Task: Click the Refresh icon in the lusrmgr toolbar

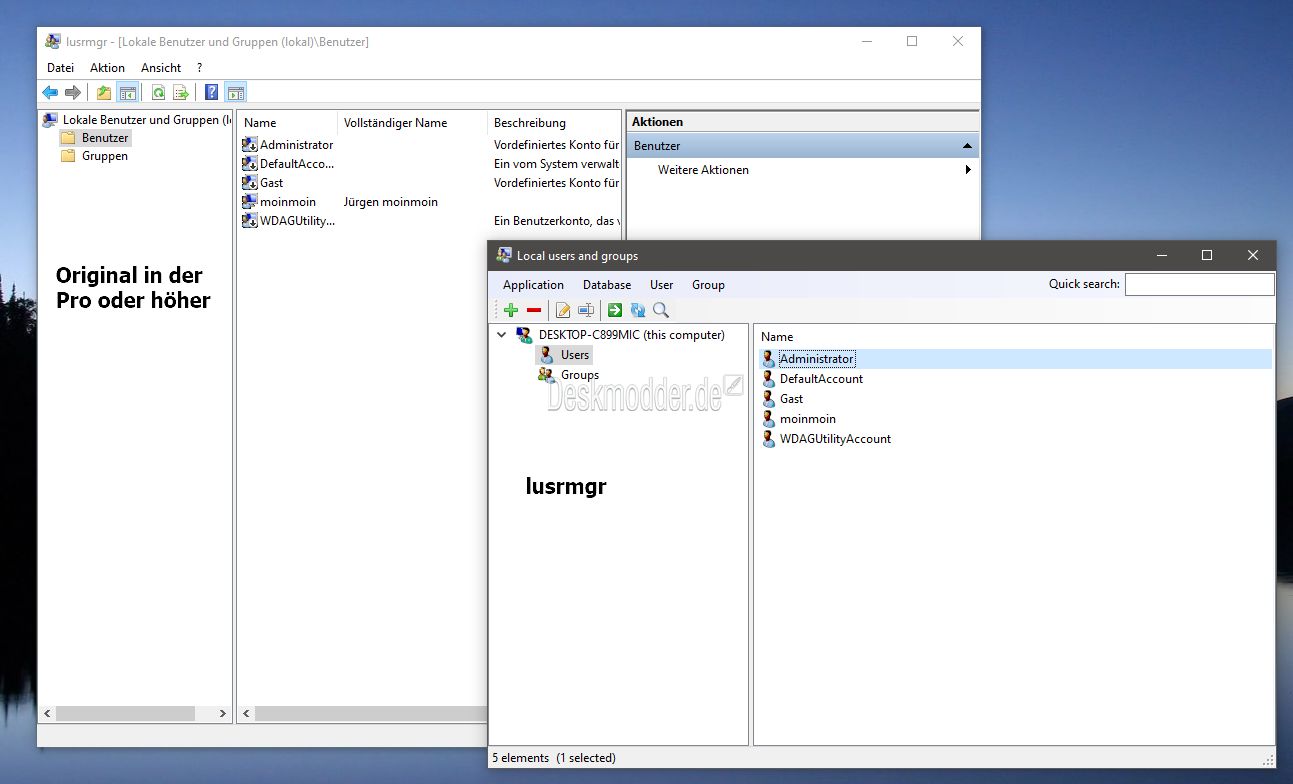Action: pos(158,93)
